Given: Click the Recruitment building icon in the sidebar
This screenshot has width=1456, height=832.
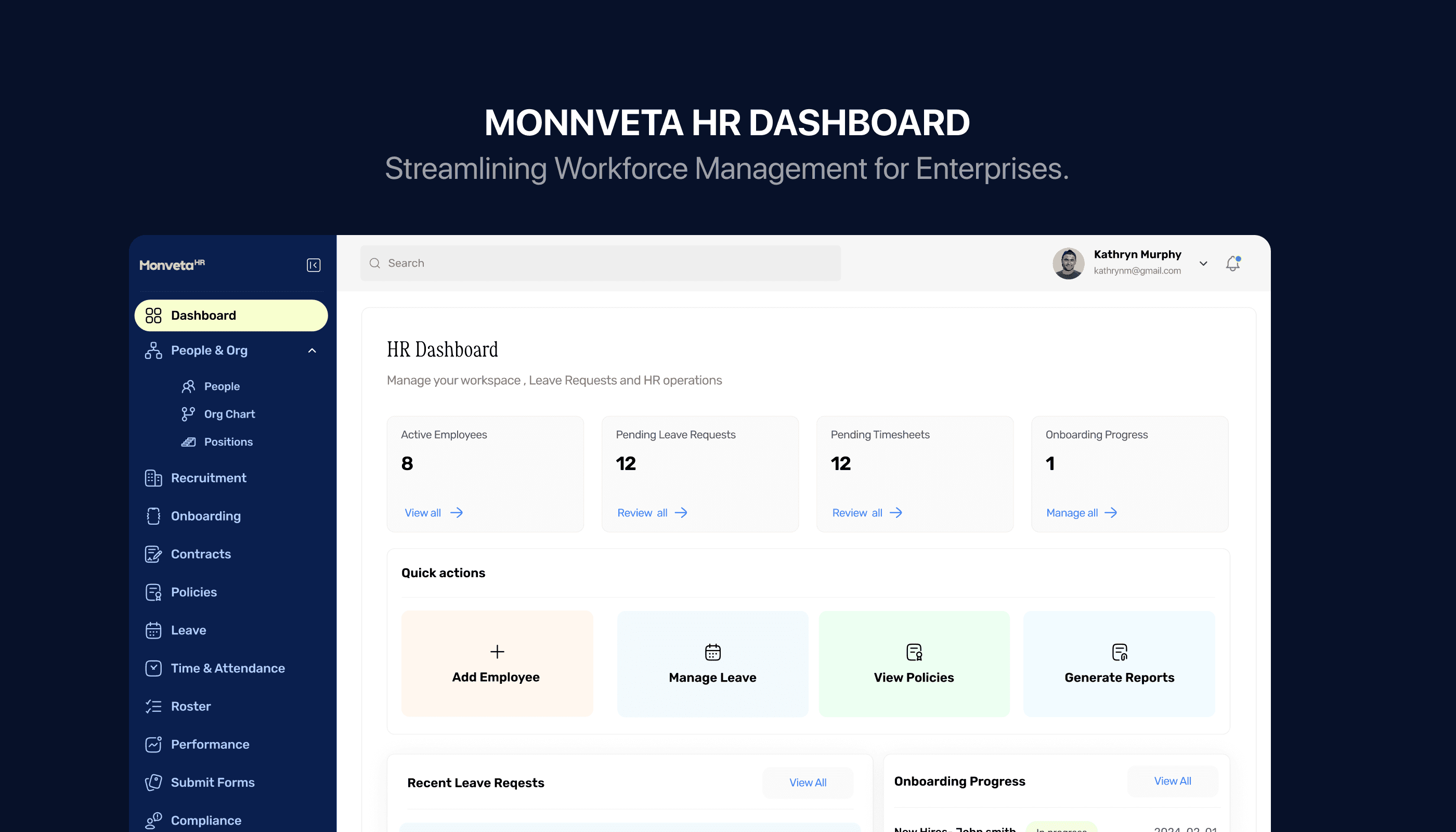Looking at the screenshot, I should point(153,478).
